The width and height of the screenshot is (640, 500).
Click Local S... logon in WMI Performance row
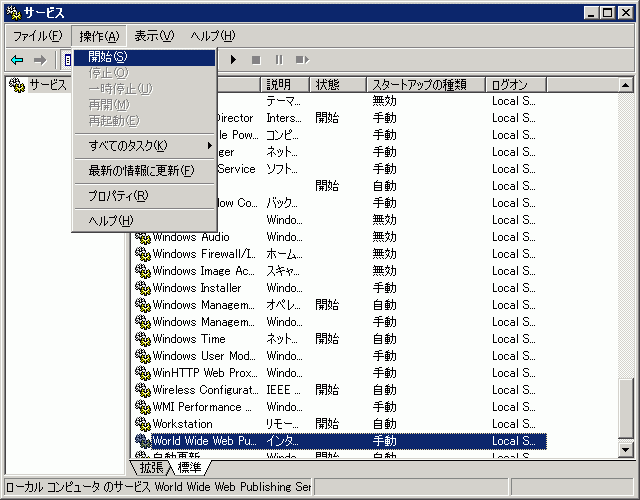(513, 407)
